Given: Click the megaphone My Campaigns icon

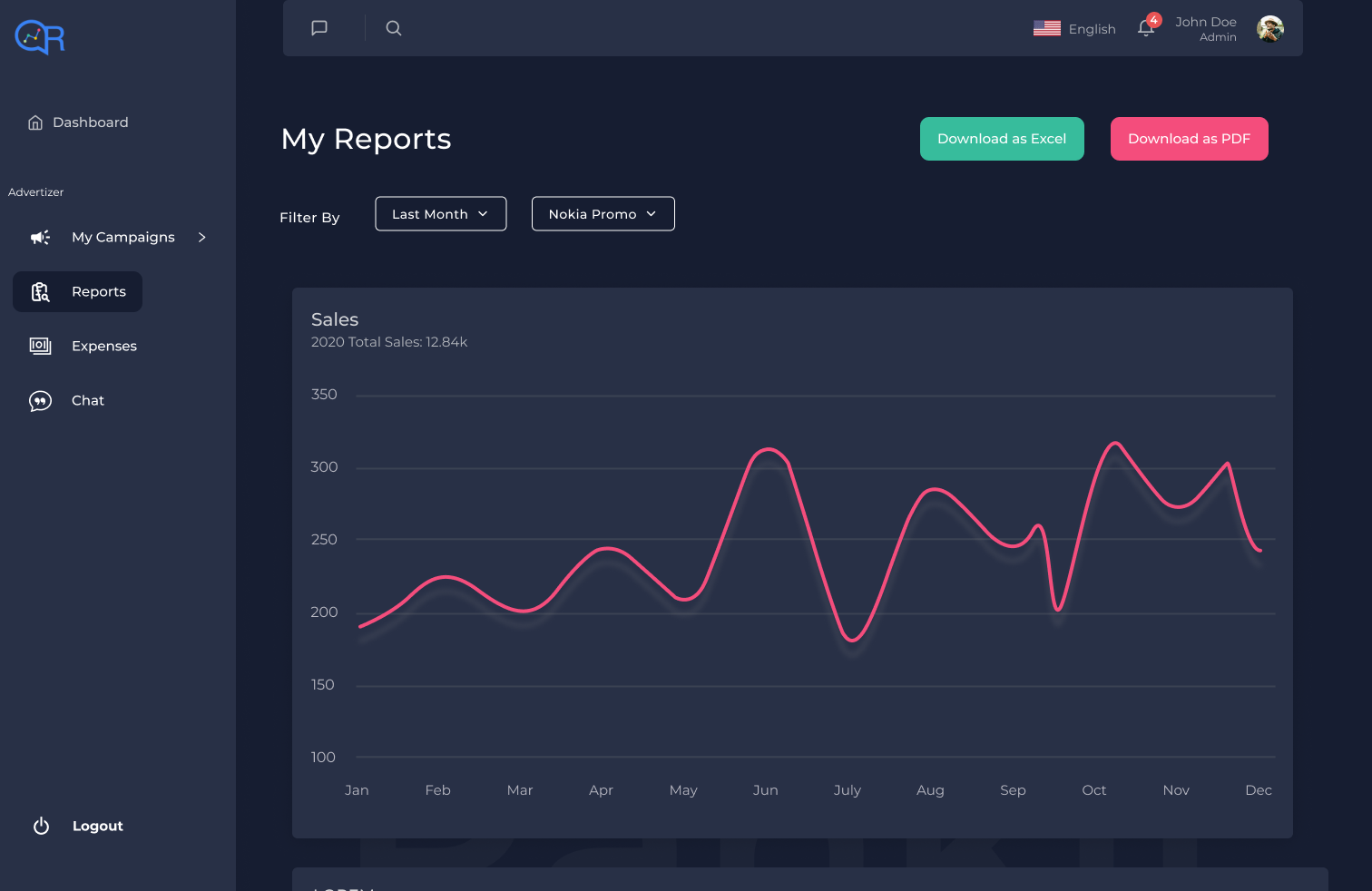Looking at the screenshot, I should (x=40, y=238).
